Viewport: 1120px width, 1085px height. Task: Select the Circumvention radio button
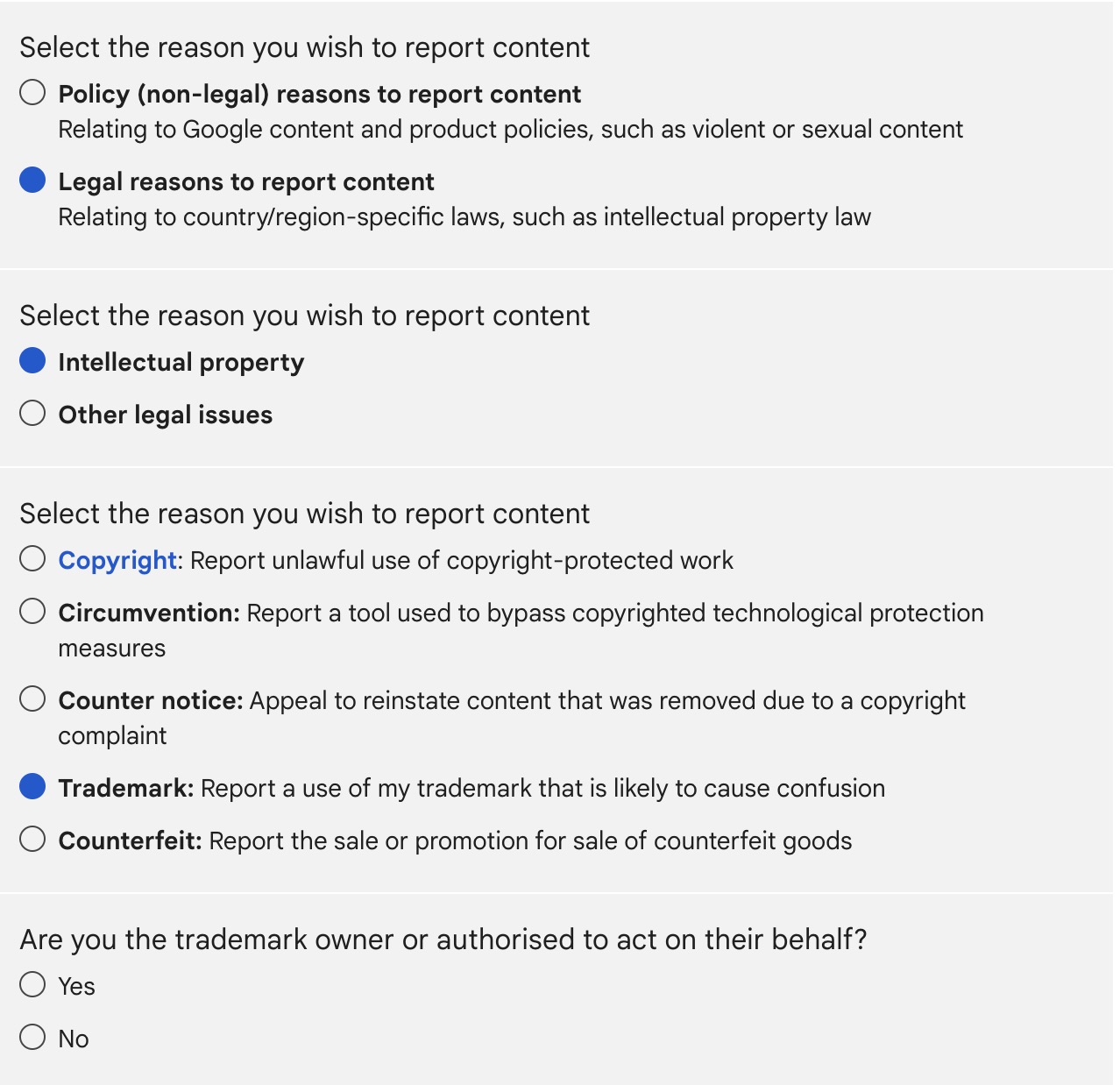[x=32, y=612]
